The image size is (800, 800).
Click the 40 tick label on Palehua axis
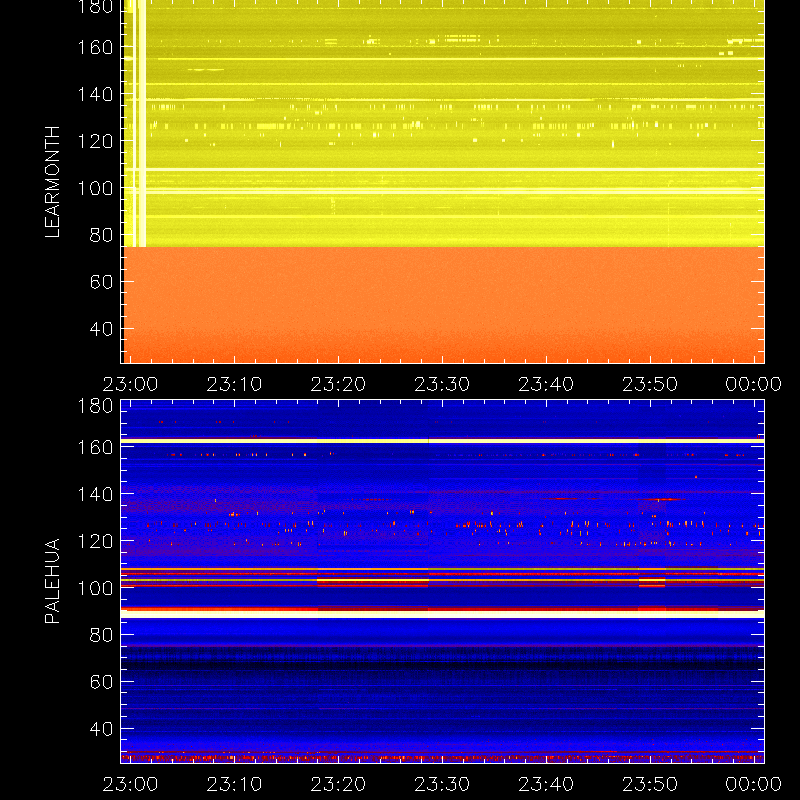pos(101,729)
